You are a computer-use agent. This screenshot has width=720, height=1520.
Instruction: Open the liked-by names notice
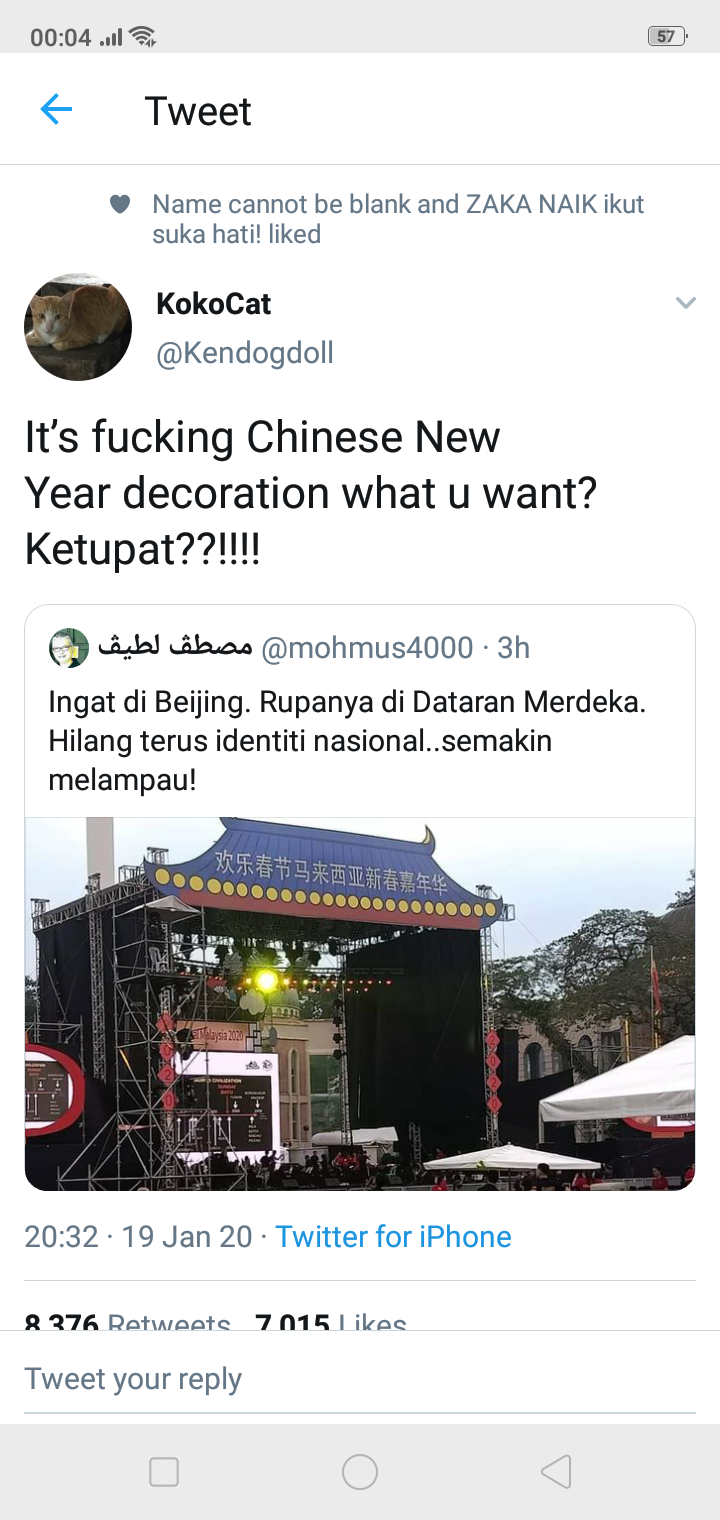point(398,219)
